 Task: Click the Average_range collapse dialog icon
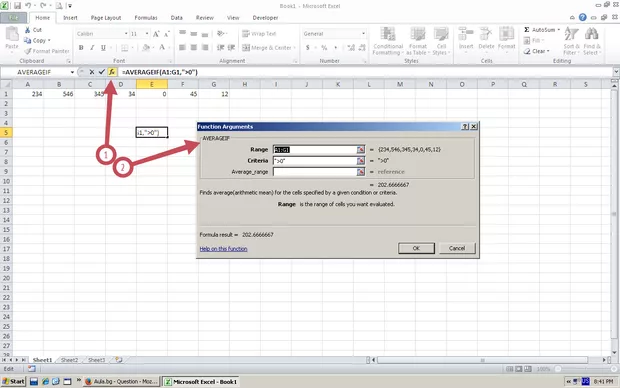pyautogui.click(x=360, y=172)
